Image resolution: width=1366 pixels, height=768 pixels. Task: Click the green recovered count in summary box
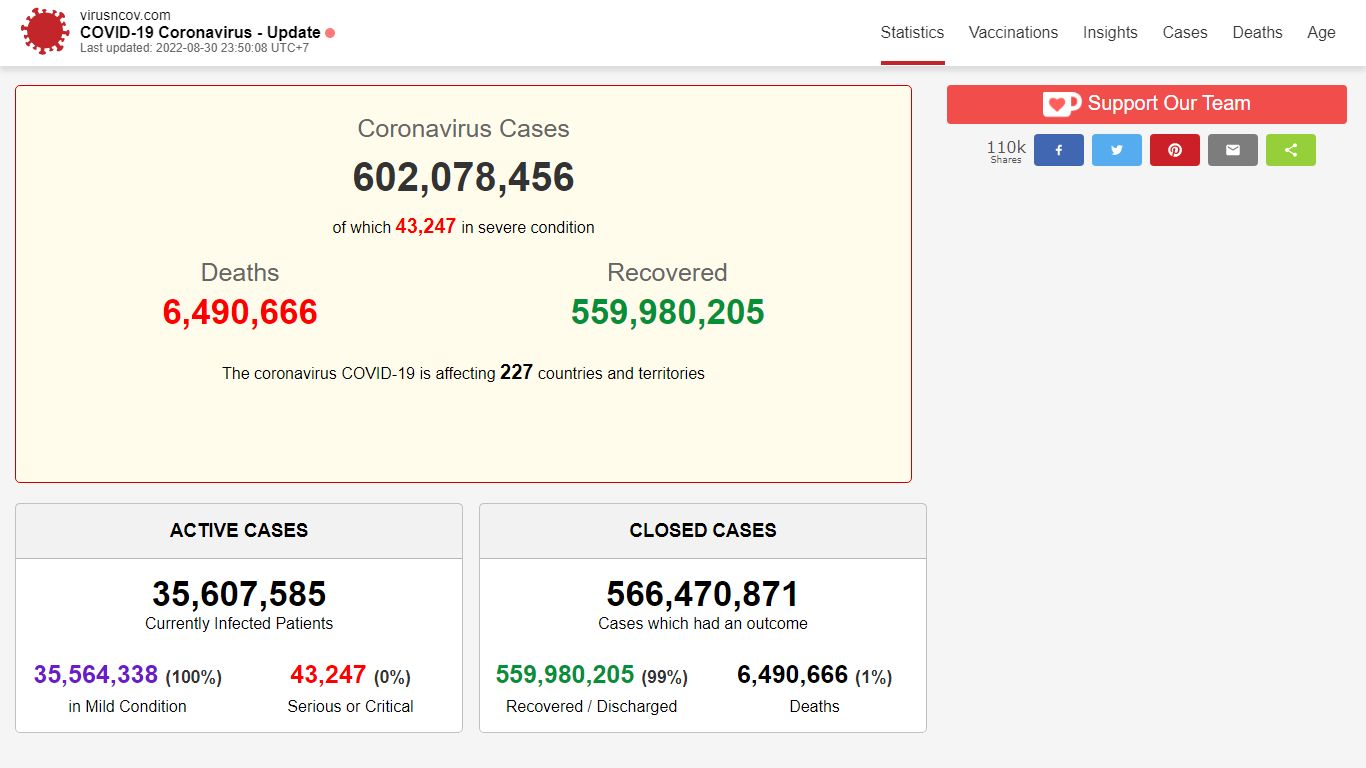click(668, 312)
